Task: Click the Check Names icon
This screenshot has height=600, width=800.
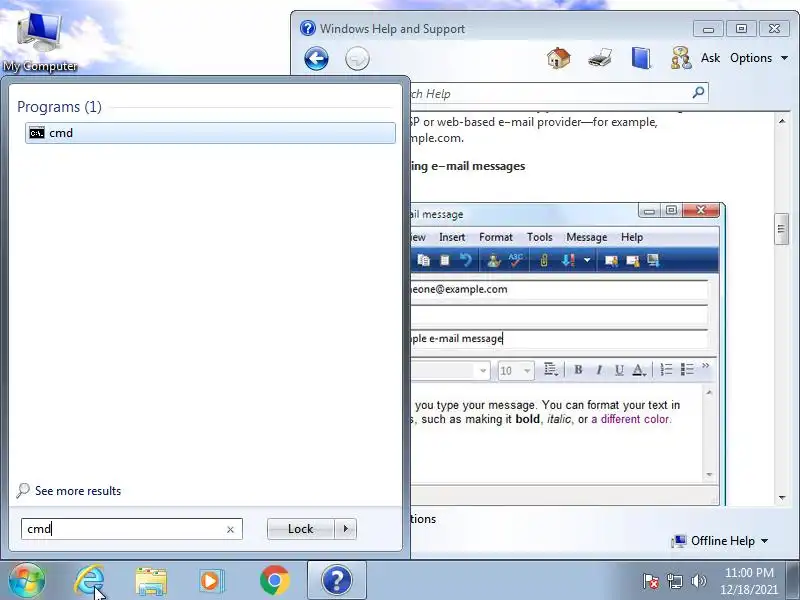Action: pyautogui.click(x=493, y=260)
